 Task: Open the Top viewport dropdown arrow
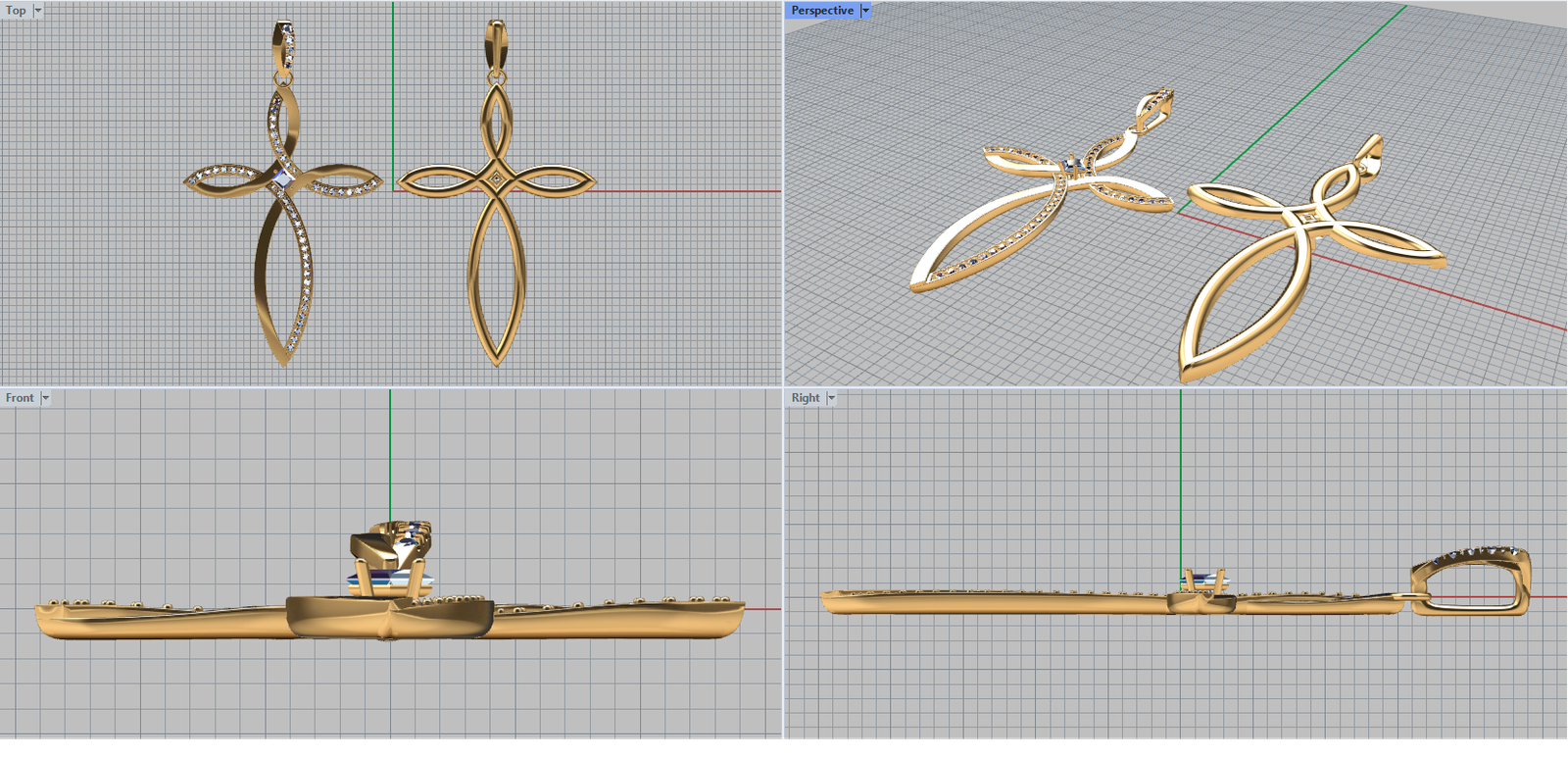(x=38, y=11)
